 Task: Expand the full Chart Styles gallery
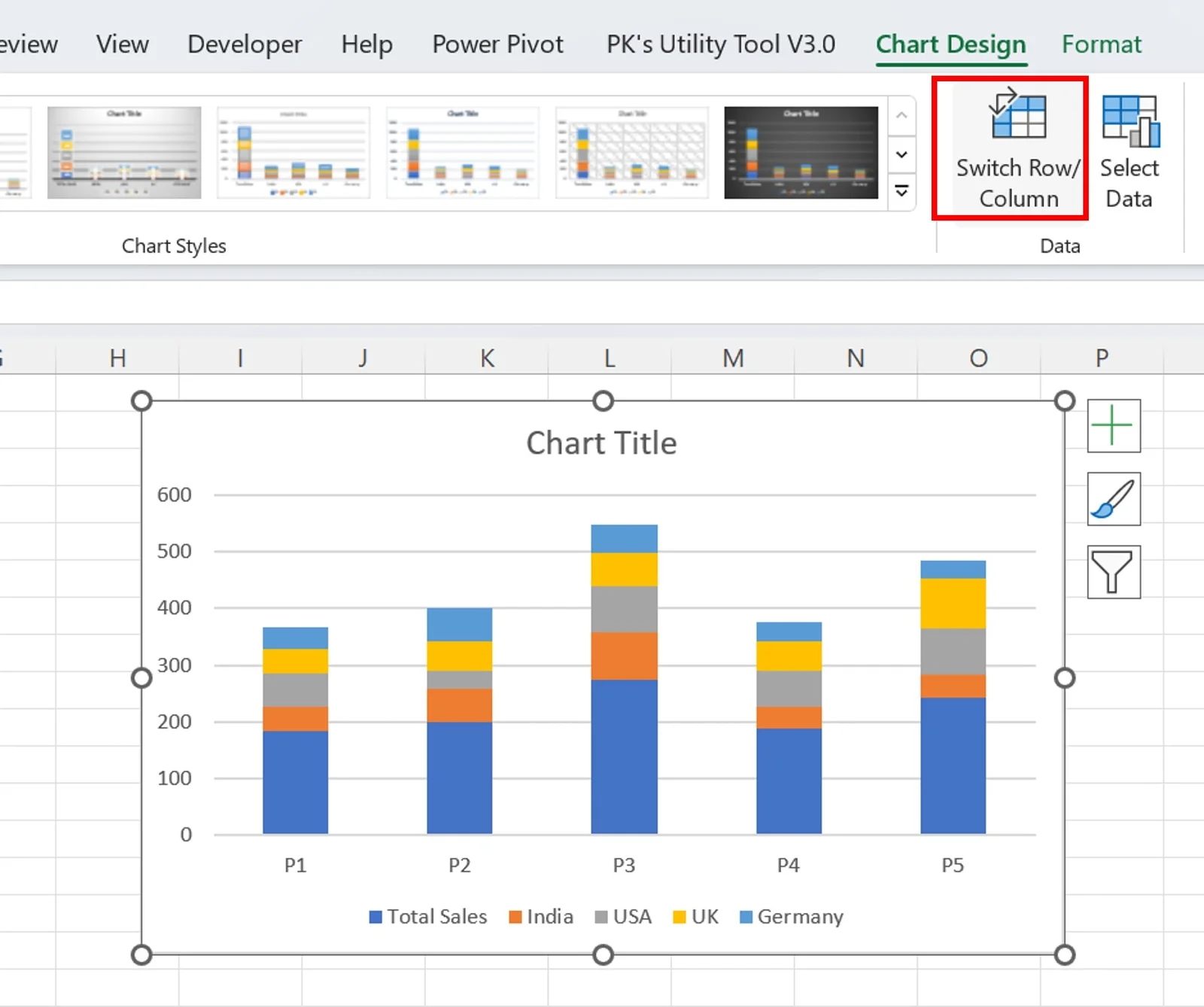coord(901,191)
